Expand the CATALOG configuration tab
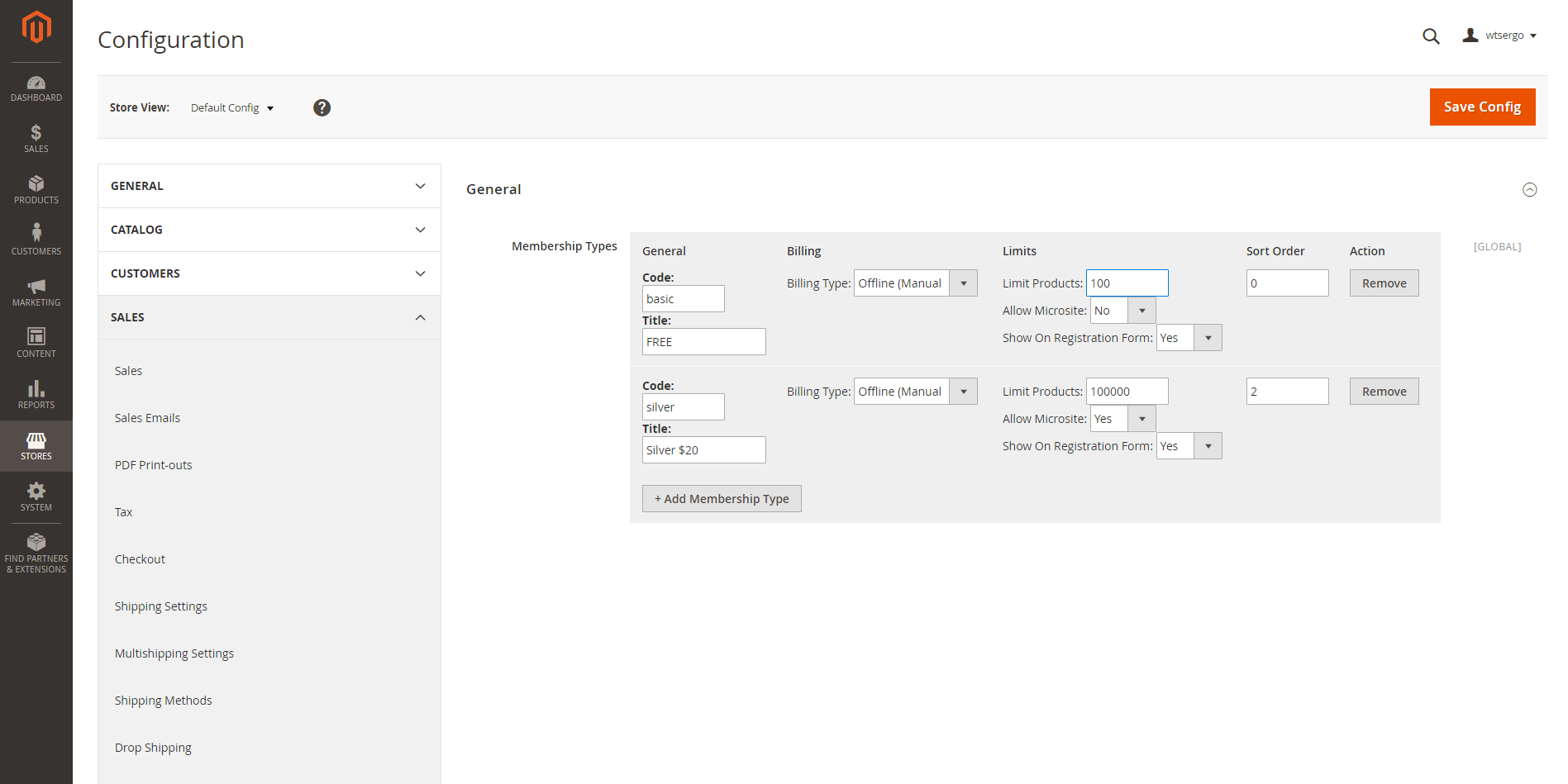Viewport: 1568px width, 784px height. pos(269,230)
